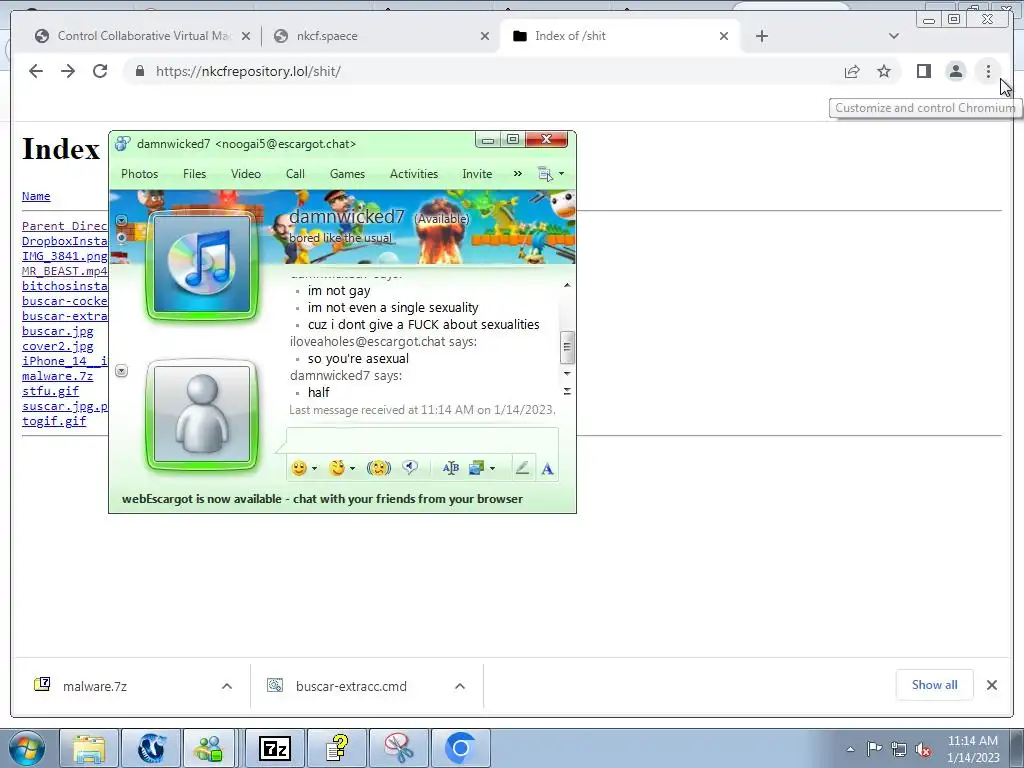1024x768 pixels.
Task: Click the damnwicked7 music note display picture
Action: point(202,265)
